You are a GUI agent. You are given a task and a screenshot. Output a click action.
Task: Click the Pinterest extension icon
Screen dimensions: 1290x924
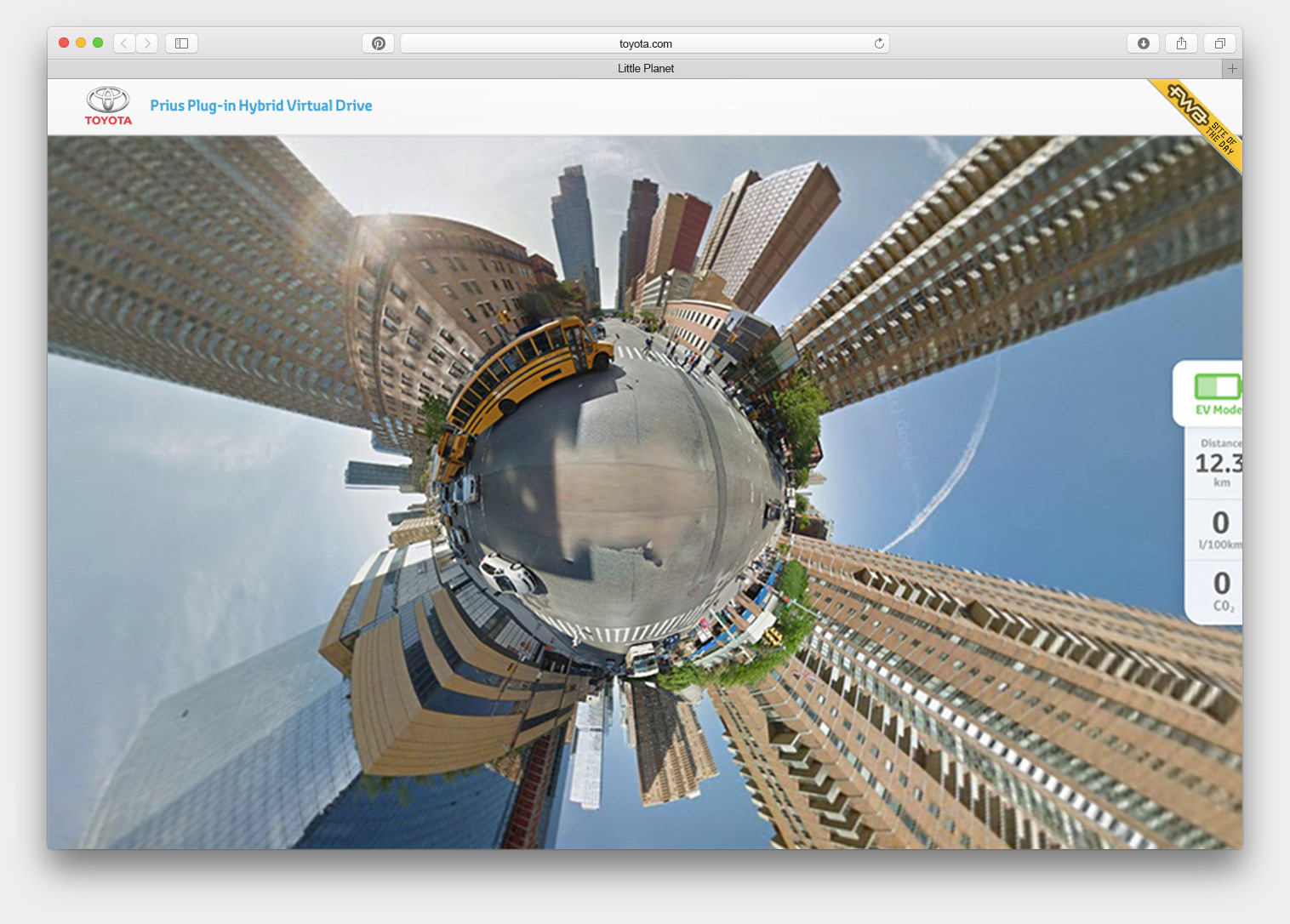click(x=379, y=43)
